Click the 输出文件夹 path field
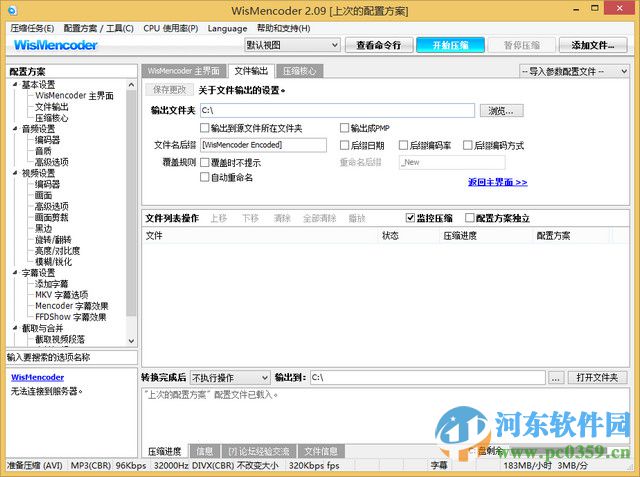 pyautogui.click(x=337, y=111)
